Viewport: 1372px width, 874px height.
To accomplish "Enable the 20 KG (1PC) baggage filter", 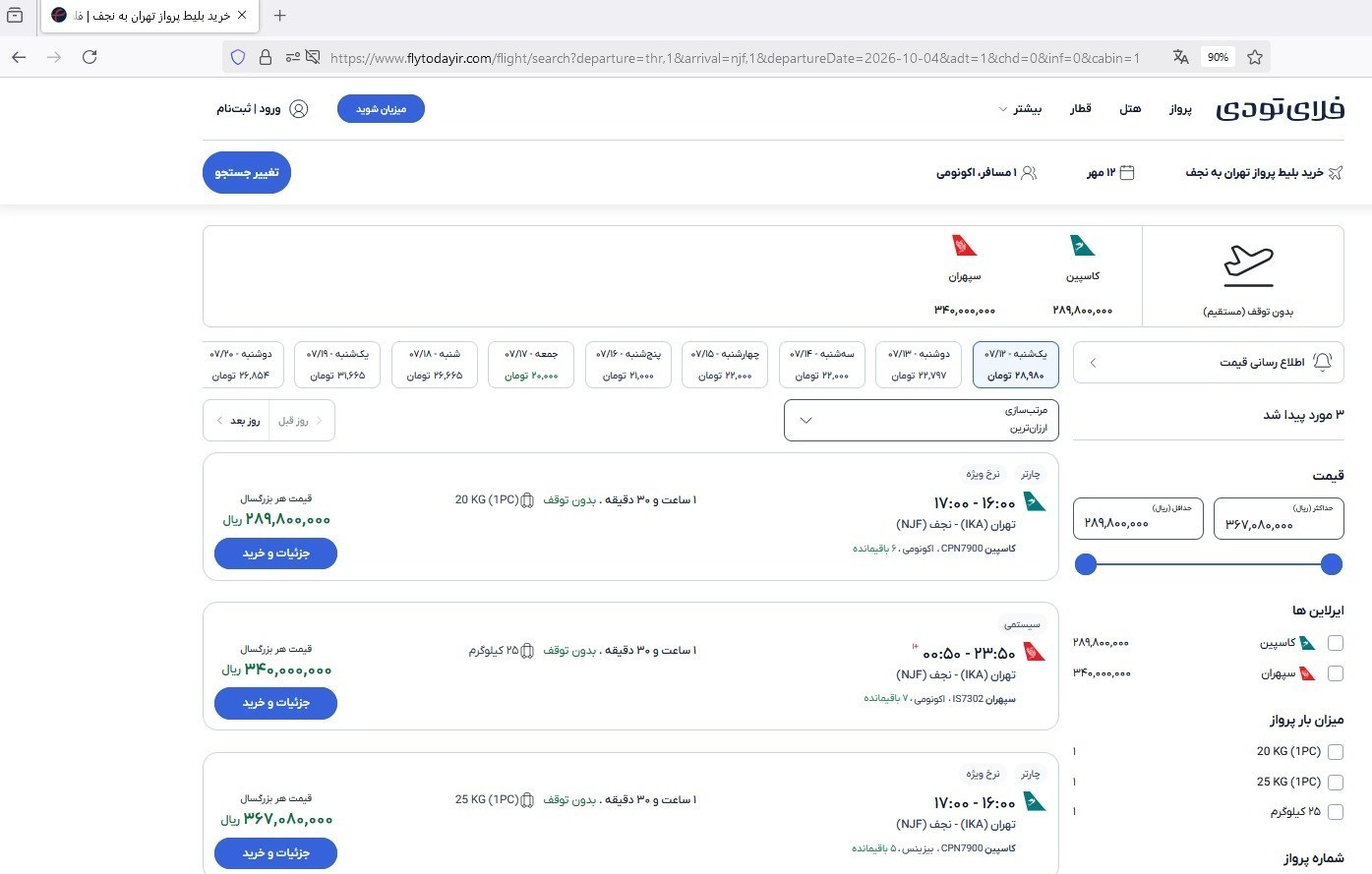I will pos(1335,752).
